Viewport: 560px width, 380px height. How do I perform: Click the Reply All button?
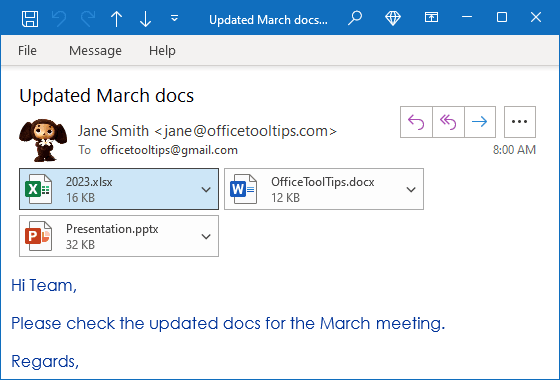pyautogui.click(x=448, y=122)
